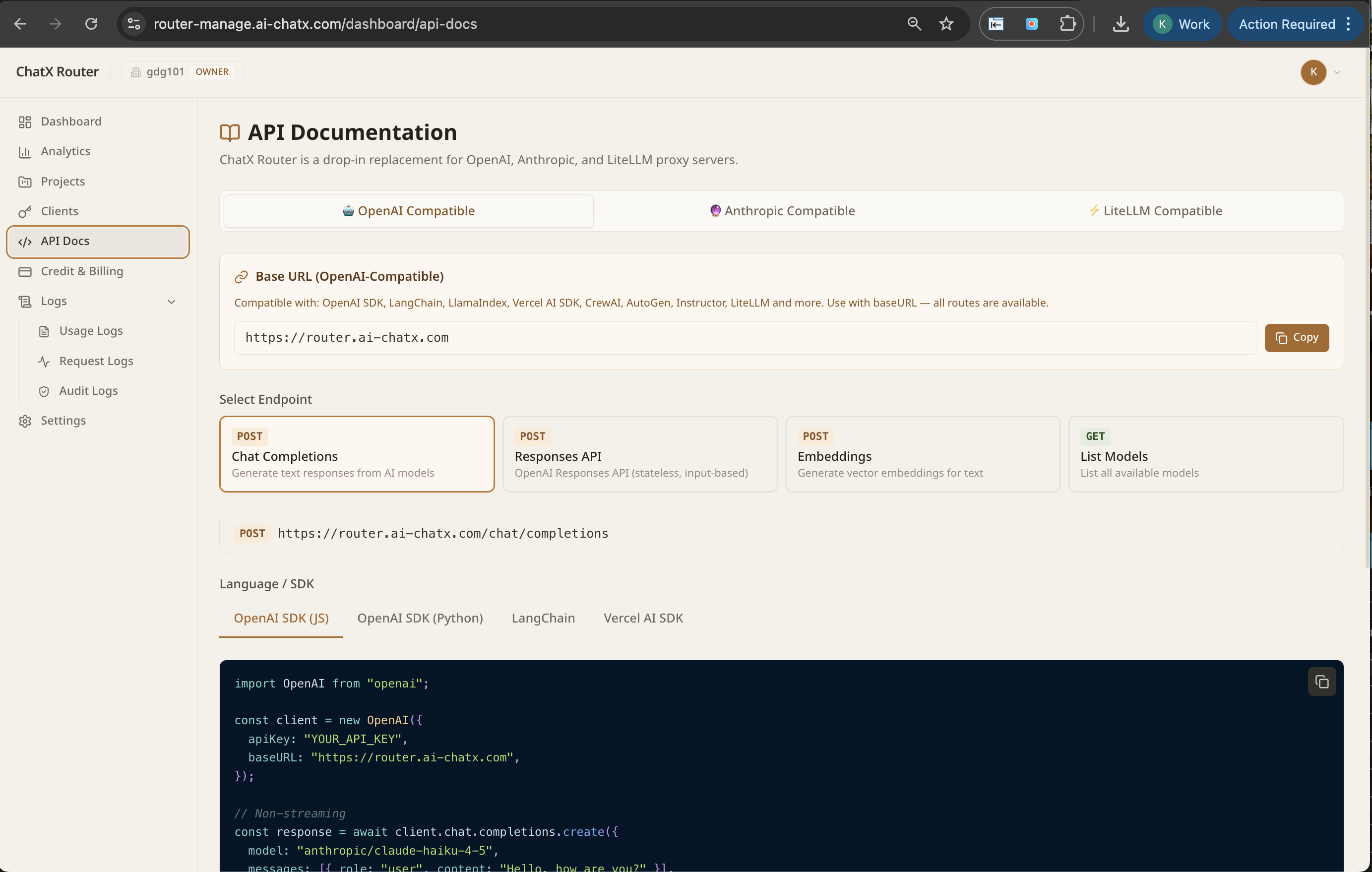Switch to the Anthropic Compatible tab

782,211
